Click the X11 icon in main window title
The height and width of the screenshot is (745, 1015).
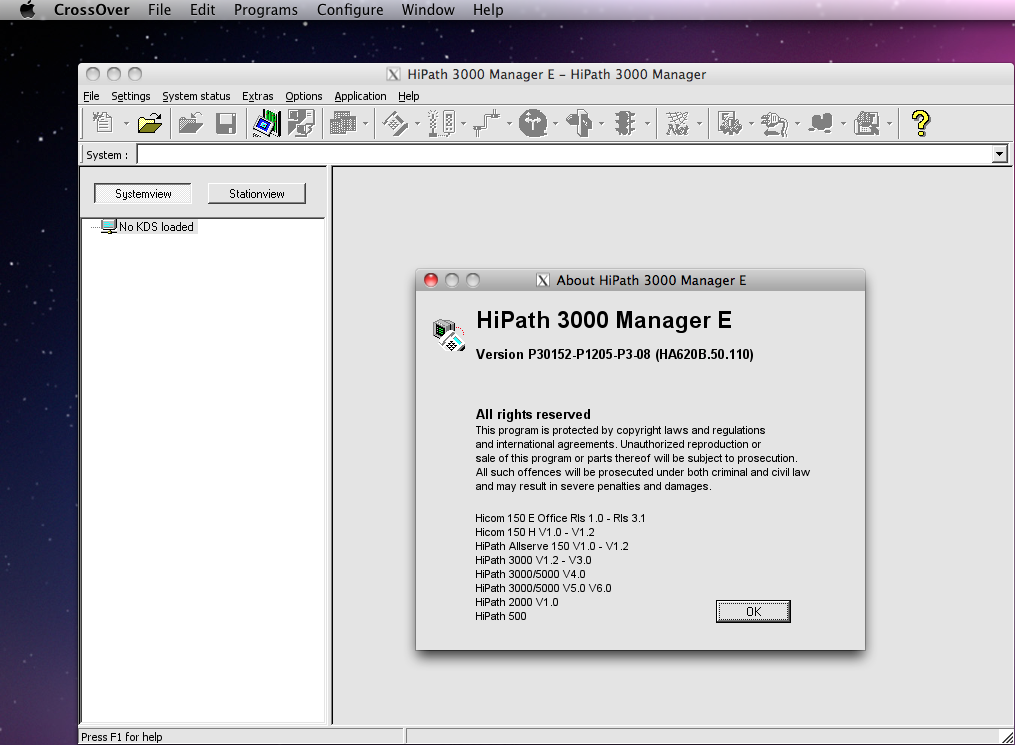(394, 74)
